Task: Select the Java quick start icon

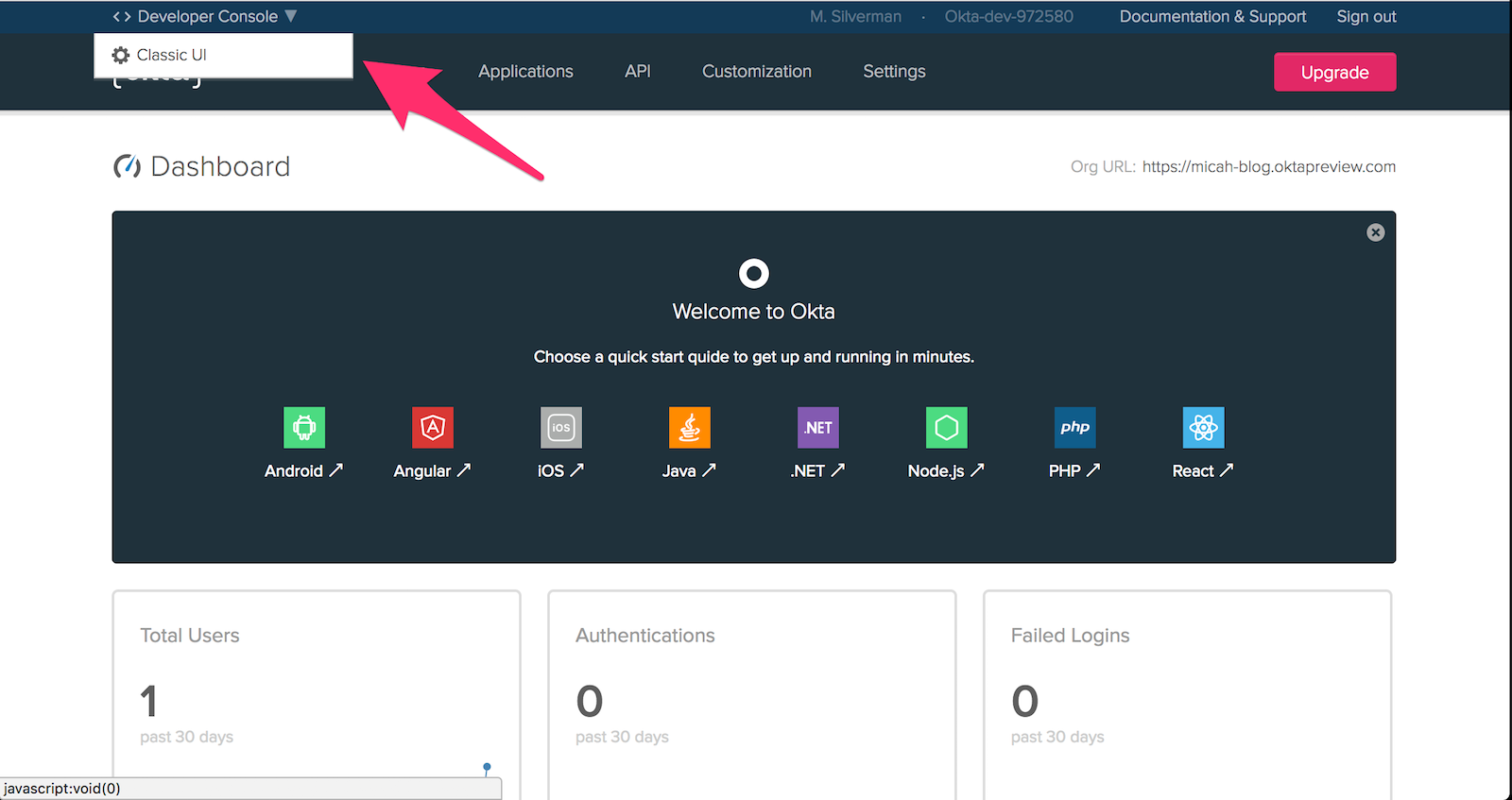Action: coord(689,428)
